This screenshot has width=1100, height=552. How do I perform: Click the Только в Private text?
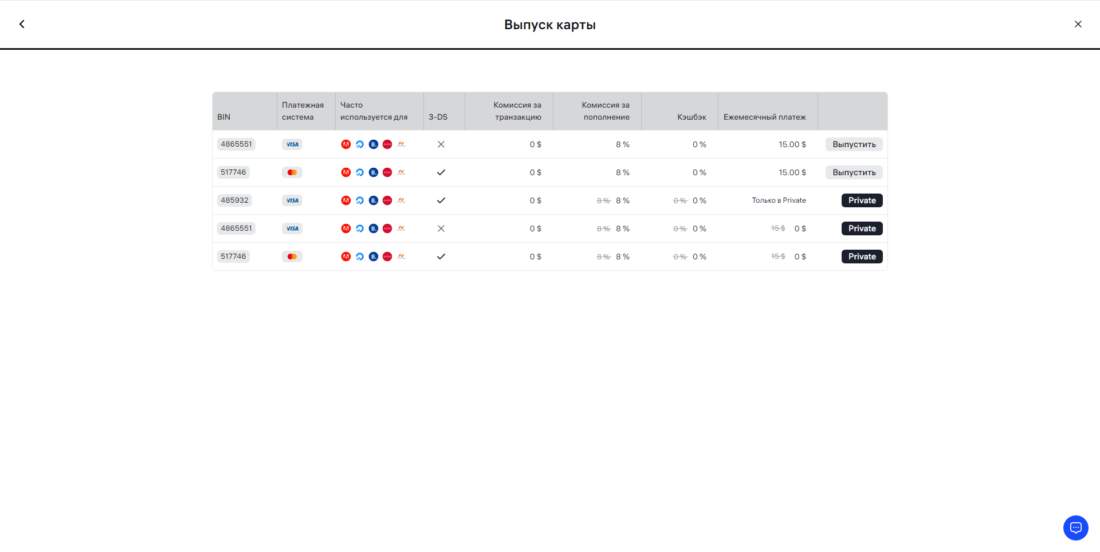click(x=778, y=200)
